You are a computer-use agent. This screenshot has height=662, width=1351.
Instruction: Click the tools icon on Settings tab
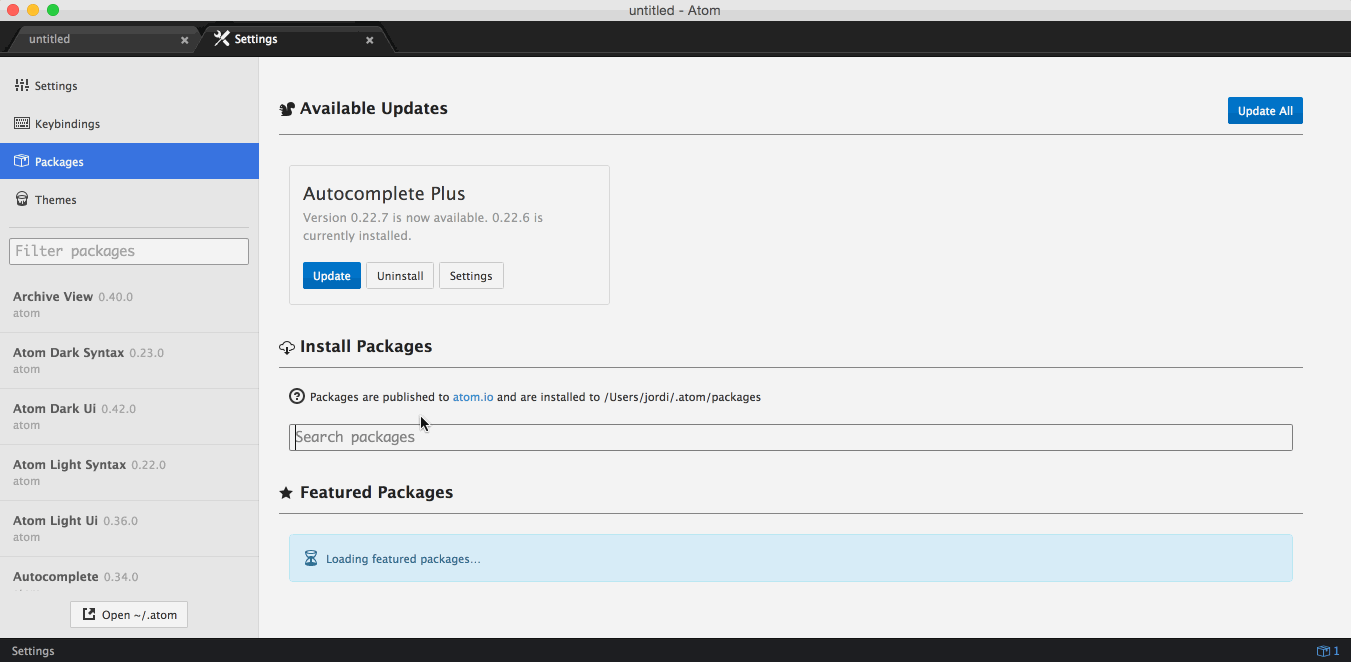(222, 39)
